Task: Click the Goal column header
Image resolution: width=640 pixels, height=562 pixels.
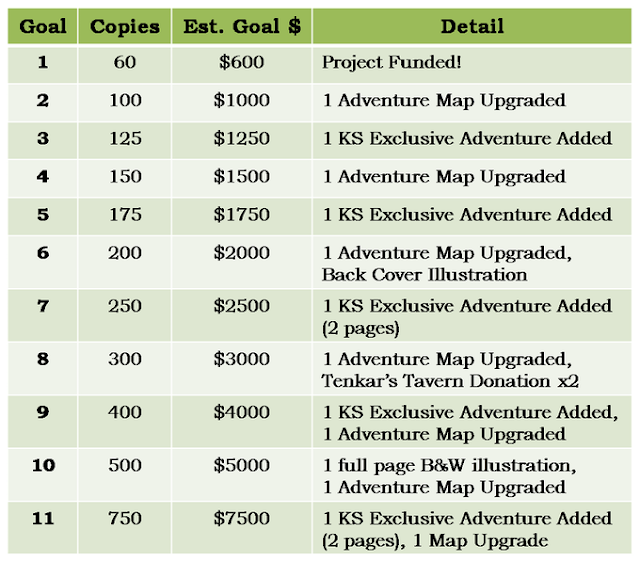Action: coord(42,26)
